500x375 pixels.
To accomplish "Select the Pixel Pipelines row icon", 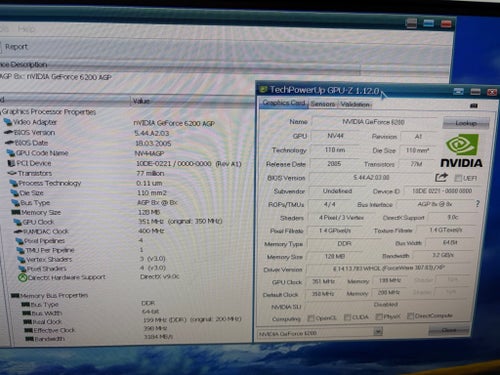I will click(19, 241).
